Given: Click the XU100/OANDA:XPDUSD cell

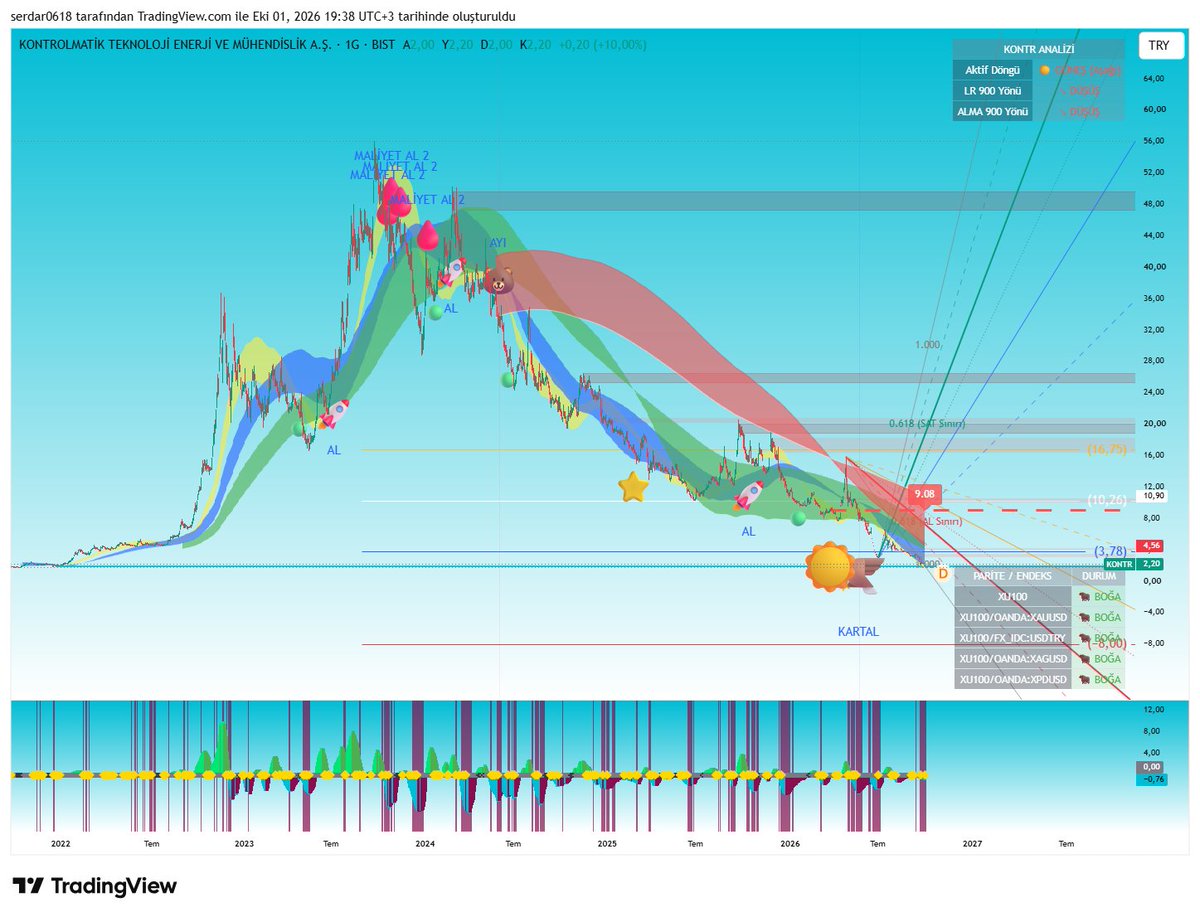Looking at the screenshot, I should pos(1012,680).
